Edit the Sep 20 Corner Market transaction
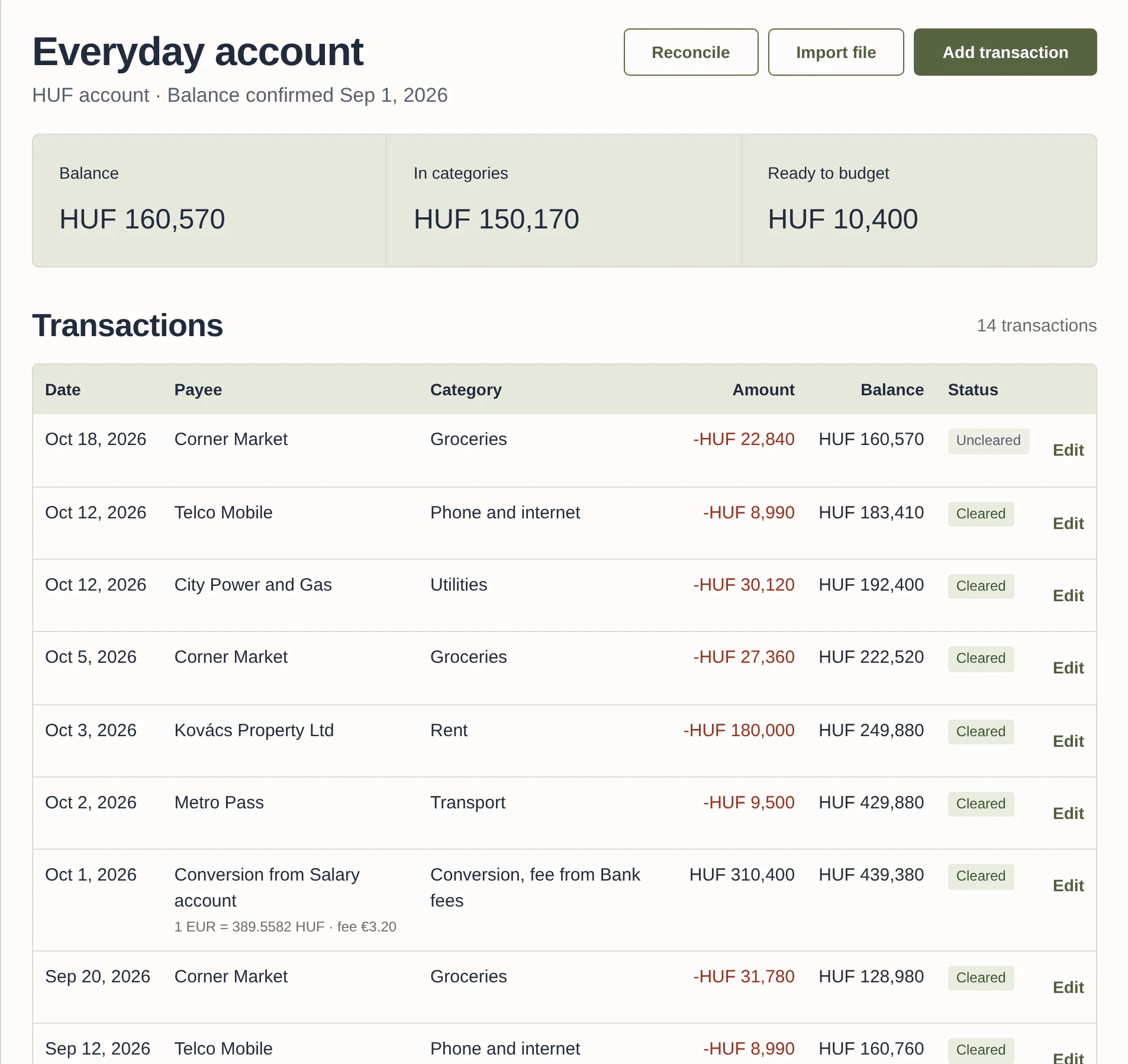 pos(1068,988)
